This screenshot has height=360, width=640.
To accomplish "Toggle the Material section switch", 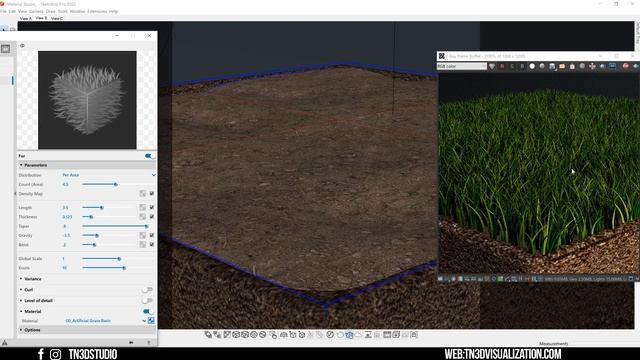I will click(148, 311).
